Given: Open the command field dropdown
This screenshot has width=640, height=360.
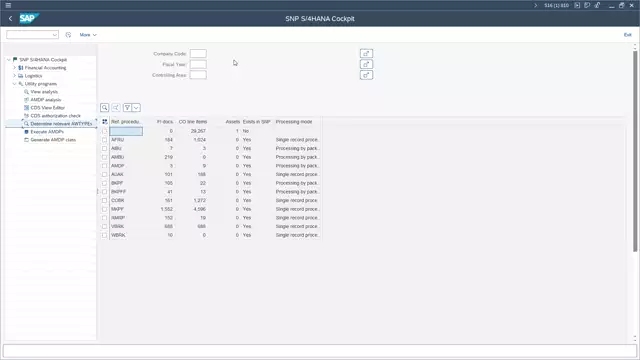Looking at the screenshot, I should click(55, 35).
